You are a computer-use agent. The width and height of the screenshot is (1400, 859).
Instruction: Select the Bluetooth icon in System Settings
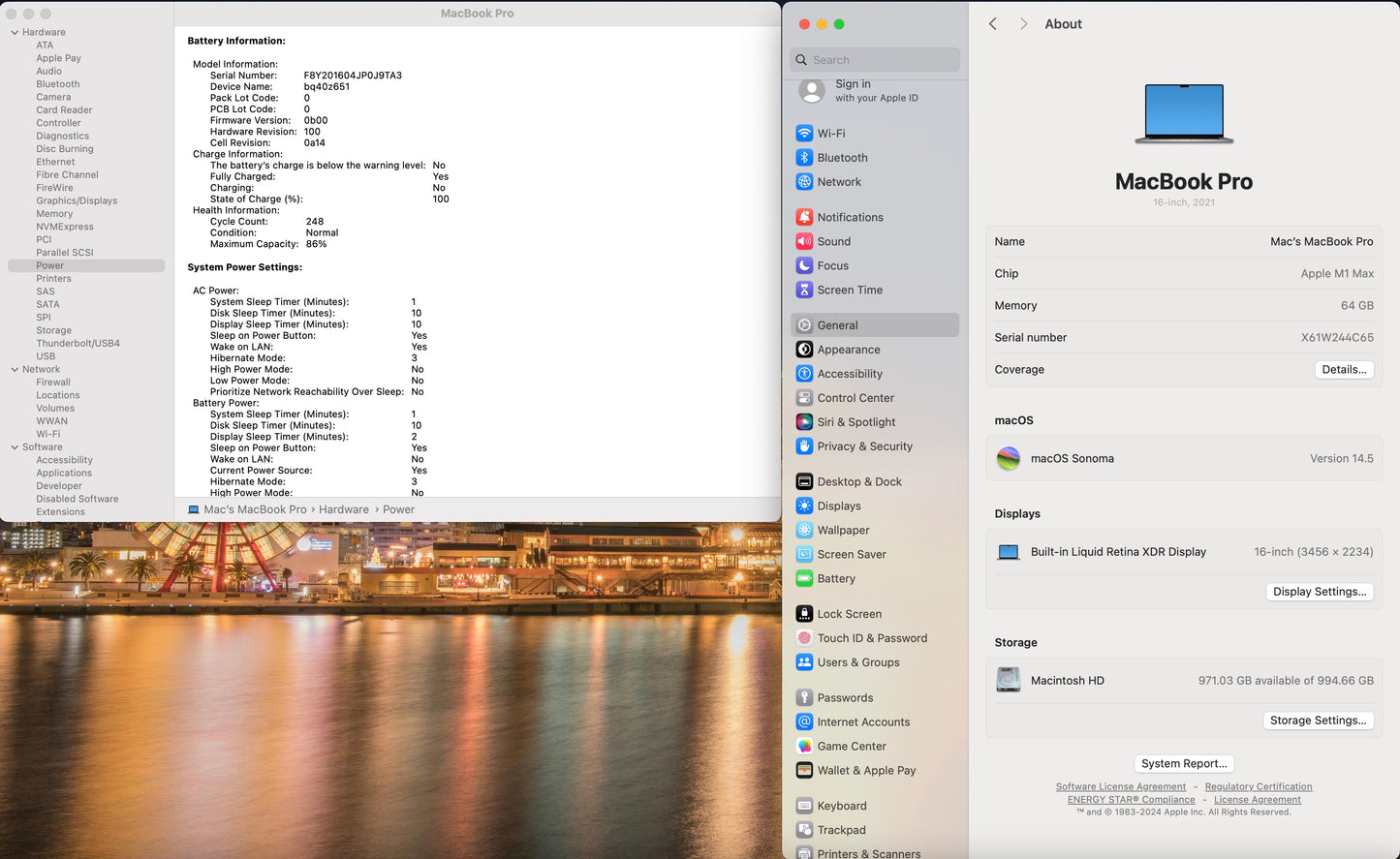point(804,158)
